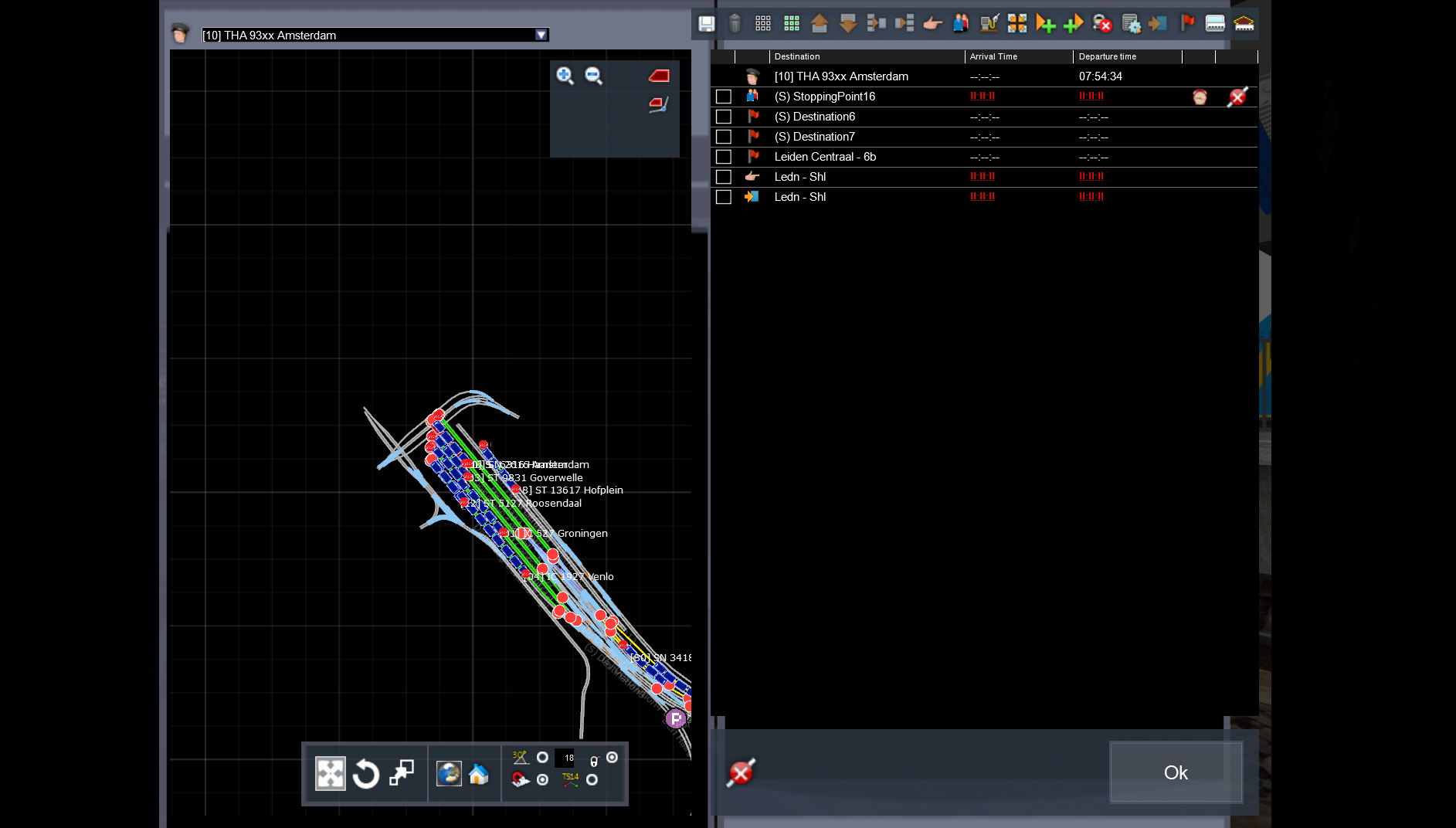Click the move instruction up arrow icon
The image size is (1456, 828).
pos(820,23)
